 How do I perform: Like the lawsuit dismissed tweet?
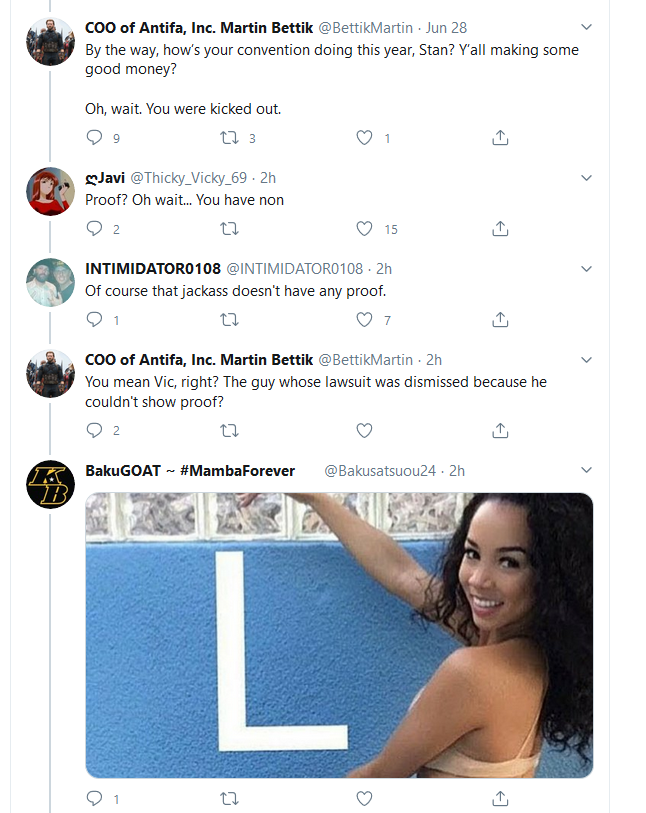[x=364, y=430]
